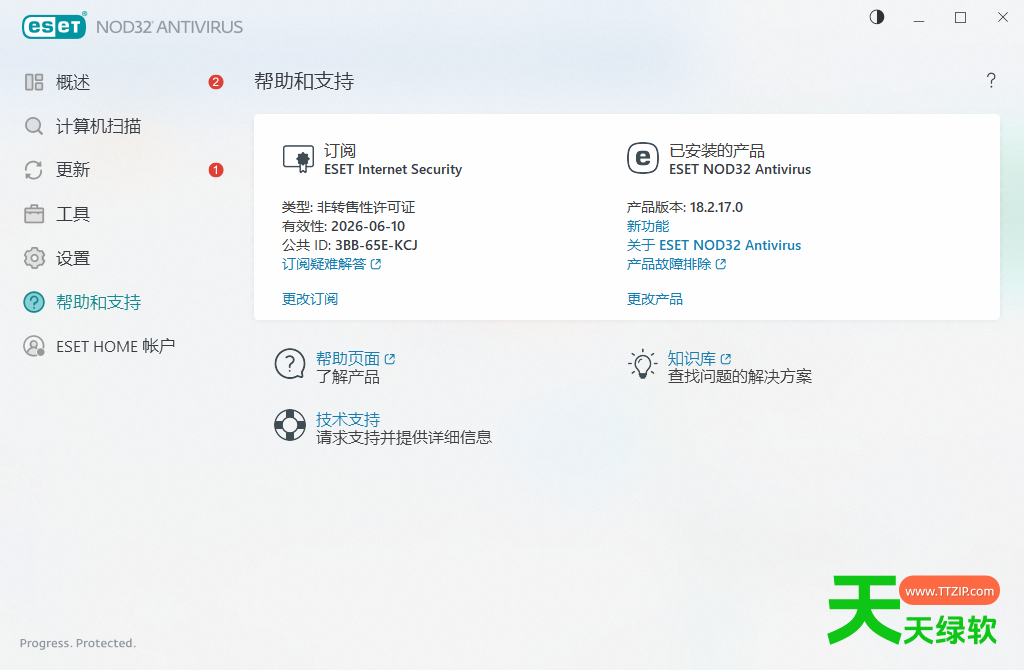
Task: Open the 新功能 link
Action: coord(648,226)
